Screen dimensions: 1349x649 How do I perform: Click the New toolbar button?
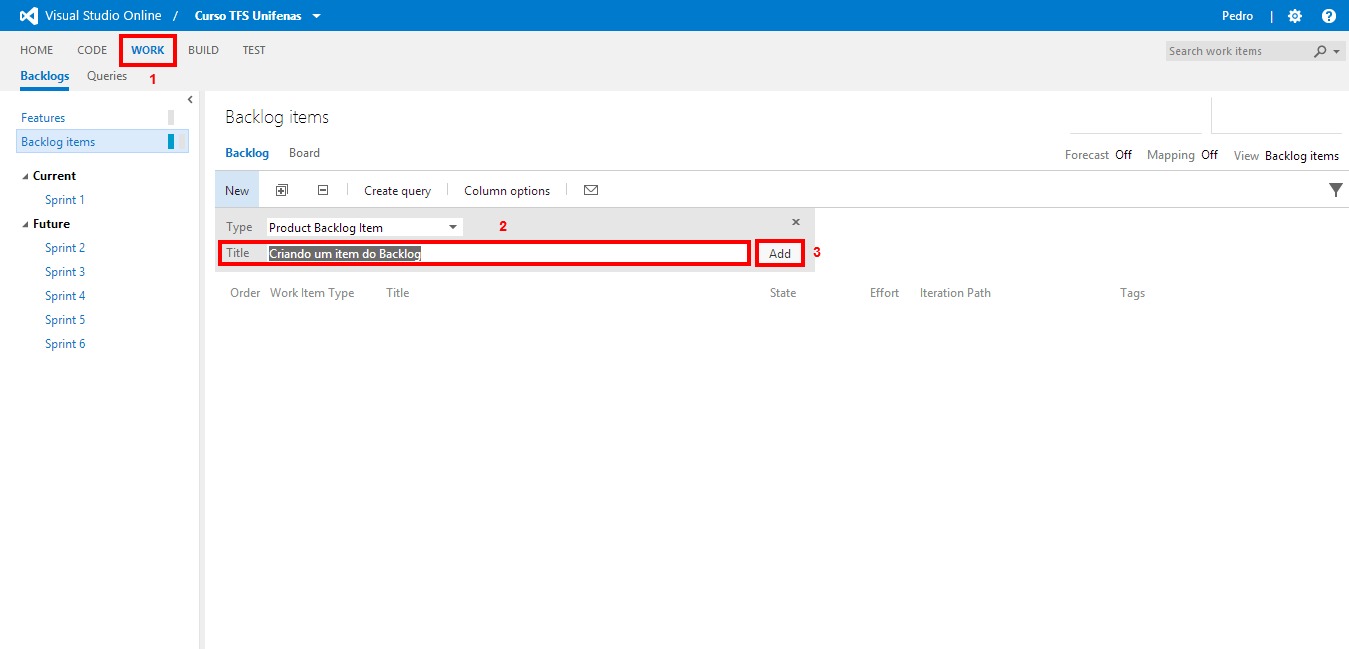pyautogui.click(x=237, y=190)
